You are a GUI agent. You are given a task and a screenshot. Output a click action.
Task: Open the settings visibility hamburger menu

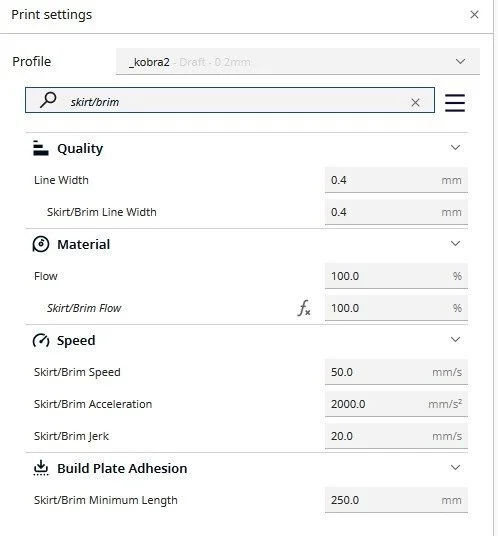click(455, 103)
